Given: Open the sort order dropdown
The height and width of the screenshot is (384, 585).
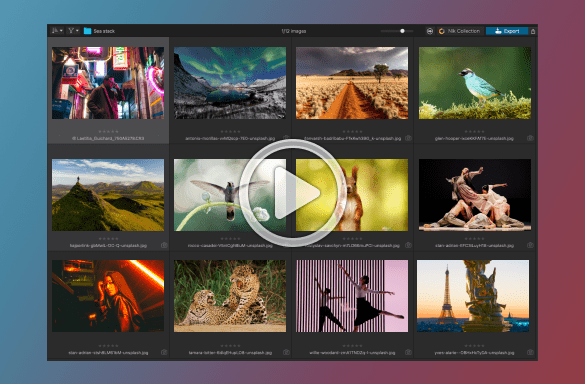Looking at the screenshot, I should pos(57,31).
